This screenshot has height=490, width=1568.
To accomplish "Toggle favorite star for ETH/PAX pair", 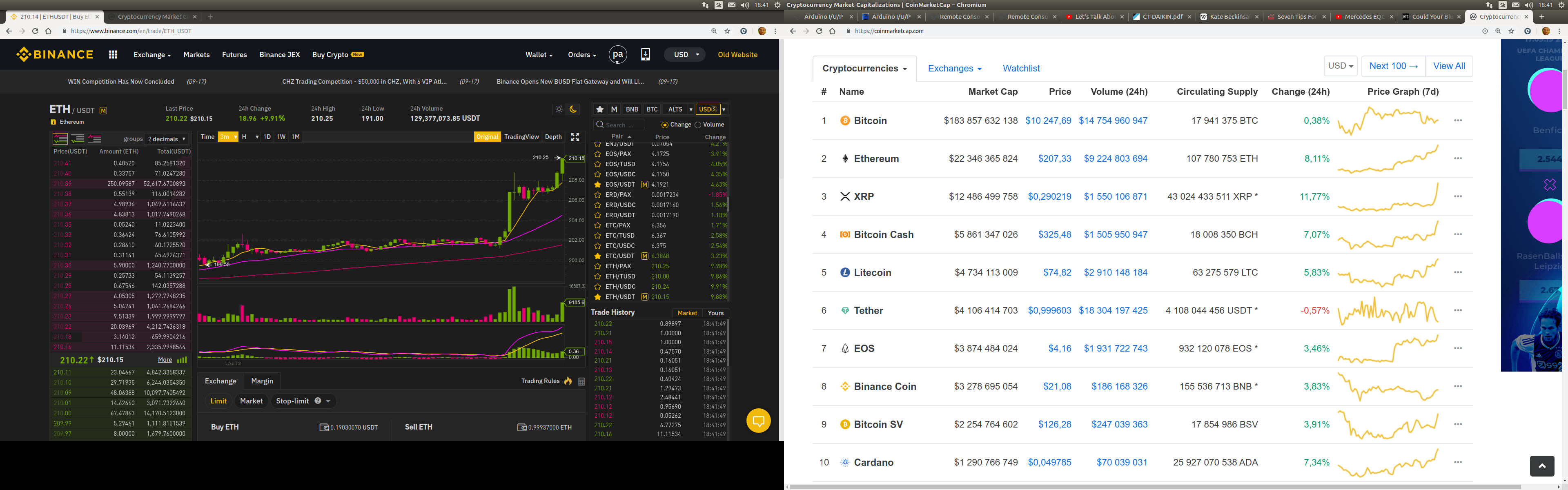I will [598, 266].
